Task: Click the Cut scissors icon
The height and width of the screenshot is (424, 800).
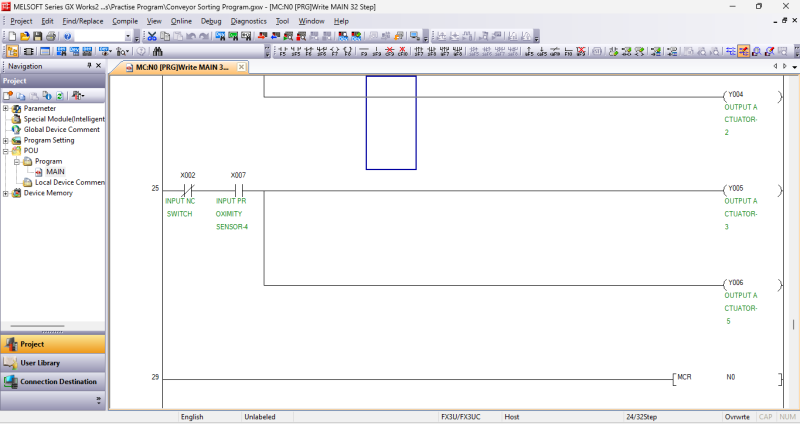Action: click(152, 36)
